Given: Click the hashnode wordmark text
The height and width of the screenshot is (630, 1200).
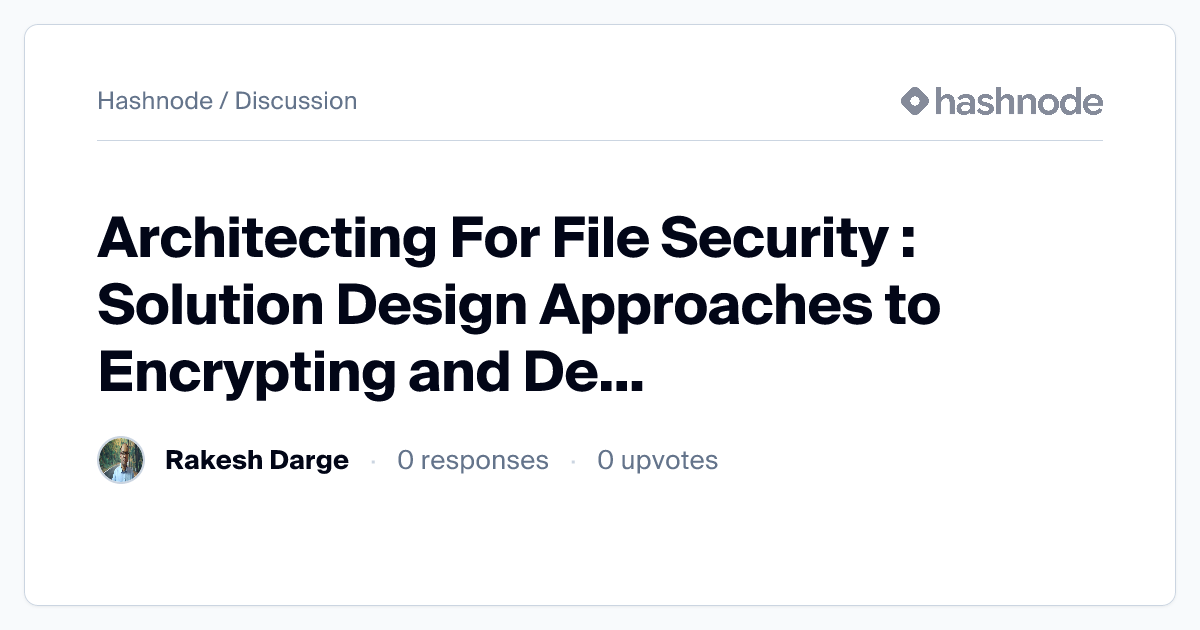Looking at the screenshot, I should tap(1018, 101).
